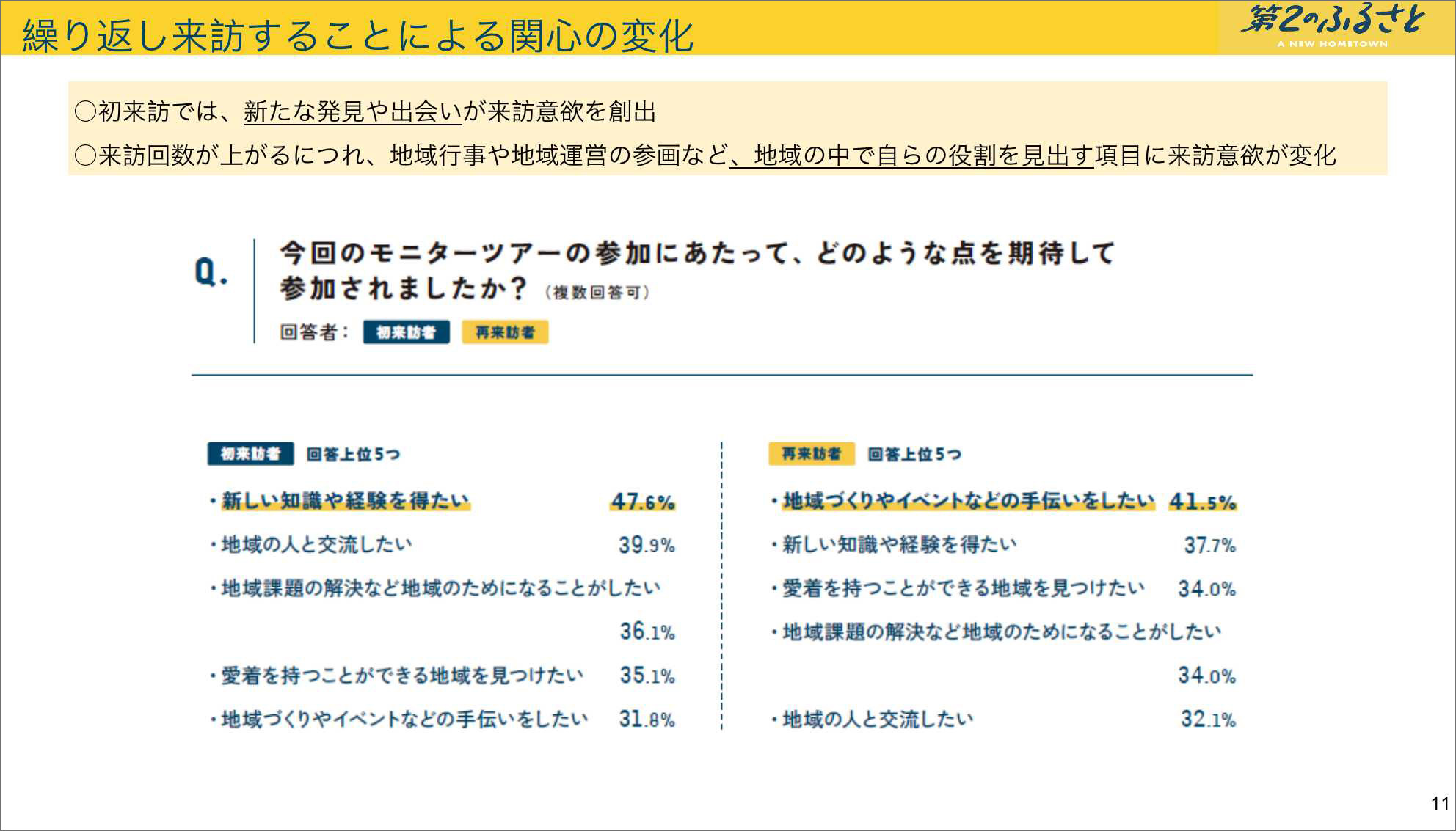Click the underlined 新たな発見や出会い text
Screen dimensions: 1456x831
click(352, 111)
